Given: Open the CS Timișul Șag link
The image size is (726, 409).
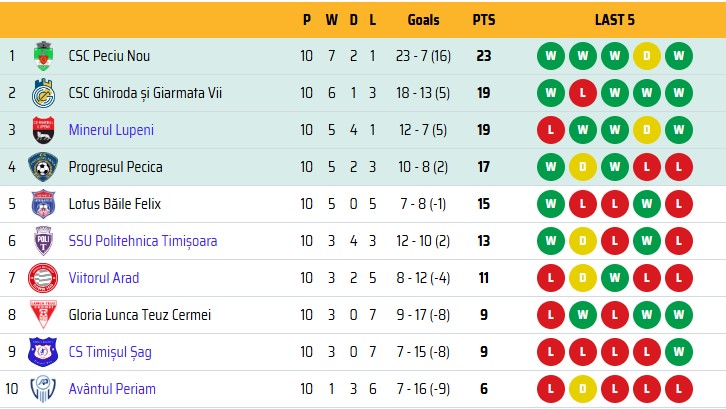Looking at the screenshot, I should (110, 352).
